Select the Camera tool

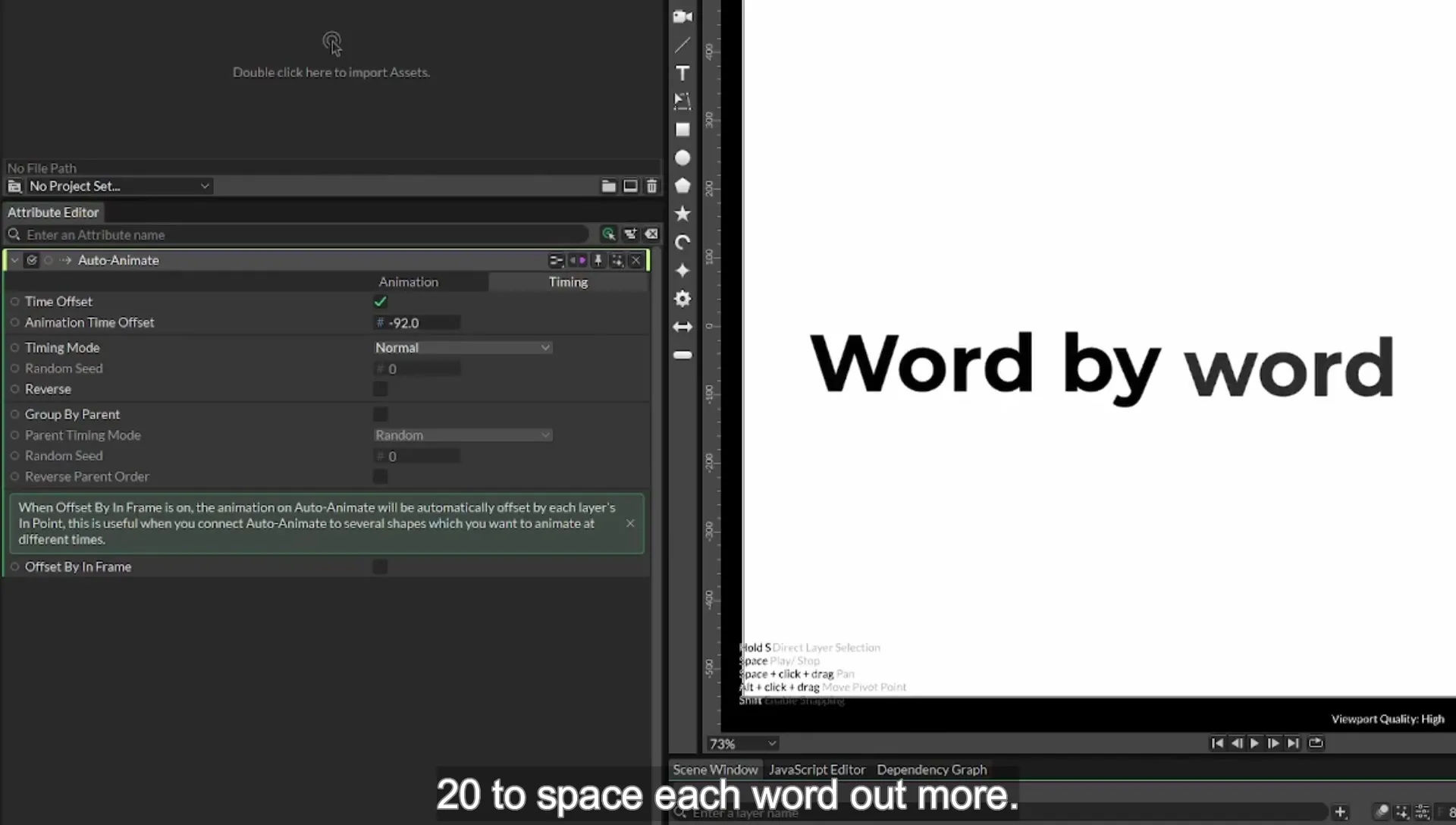[682, 17]
